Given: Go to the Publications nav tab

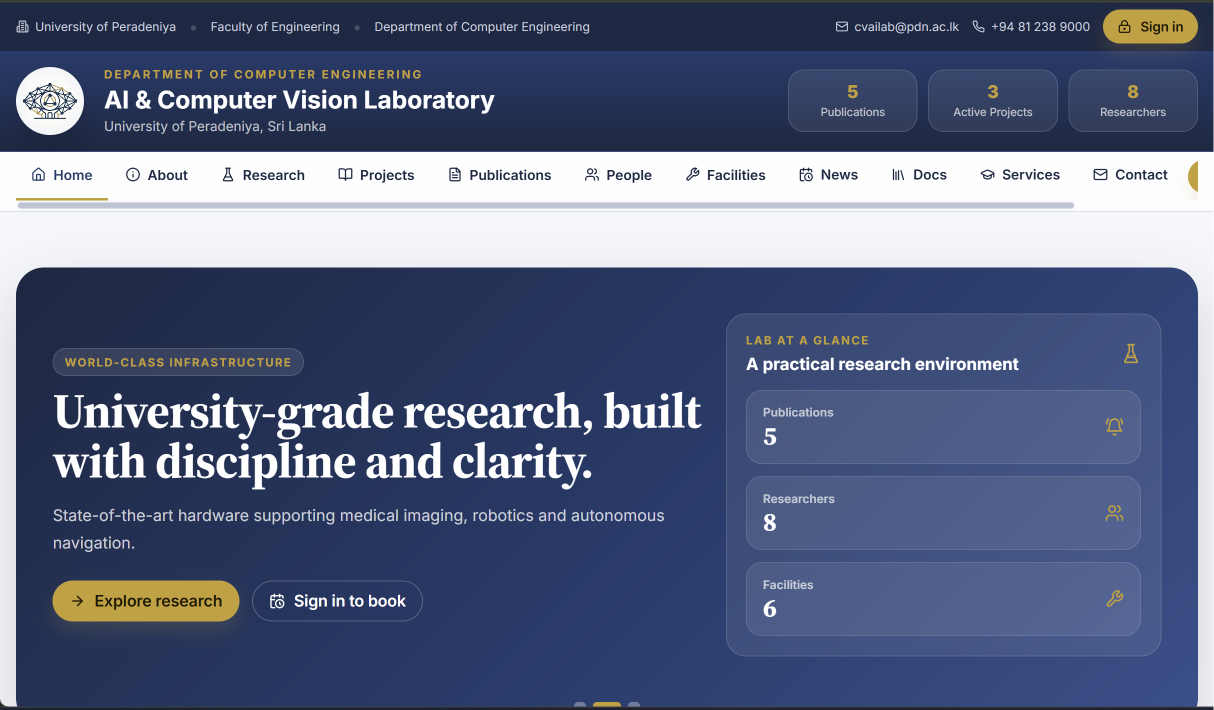Looking at the screenshot, I should point(499,175).
